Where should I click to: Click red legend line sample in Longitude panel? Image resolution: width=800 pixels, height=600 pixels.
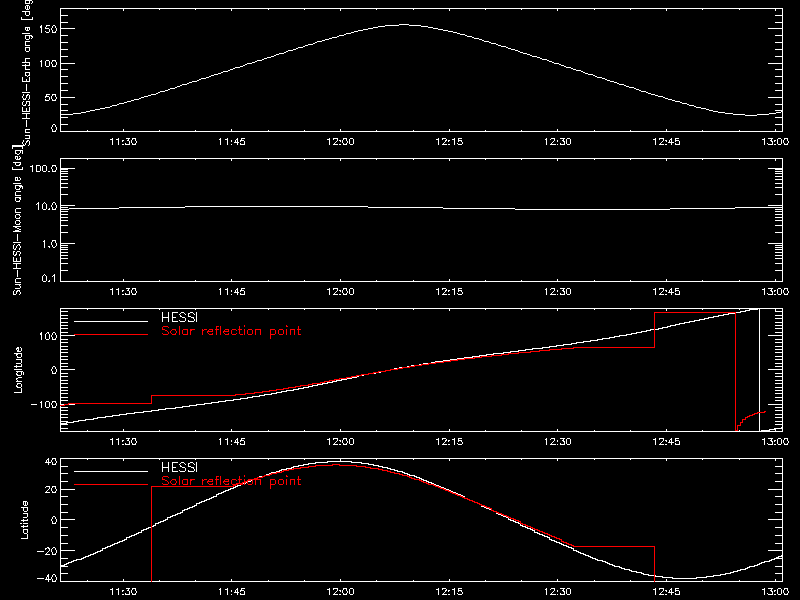click(x=111, y=335)
